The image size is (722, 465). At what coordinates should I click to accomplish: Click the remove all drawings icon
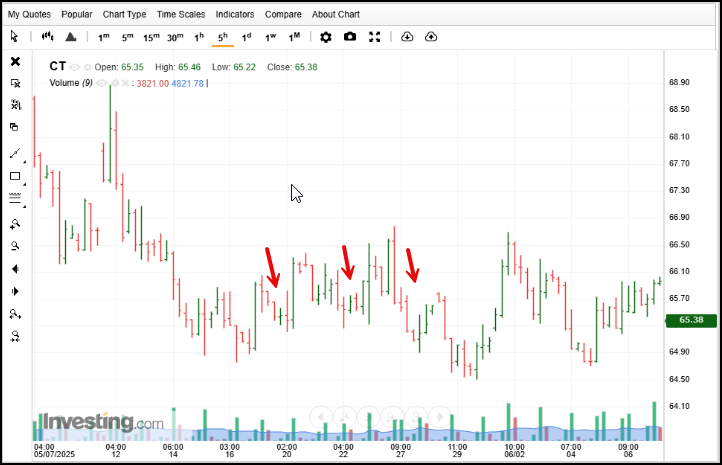point(16,105)
